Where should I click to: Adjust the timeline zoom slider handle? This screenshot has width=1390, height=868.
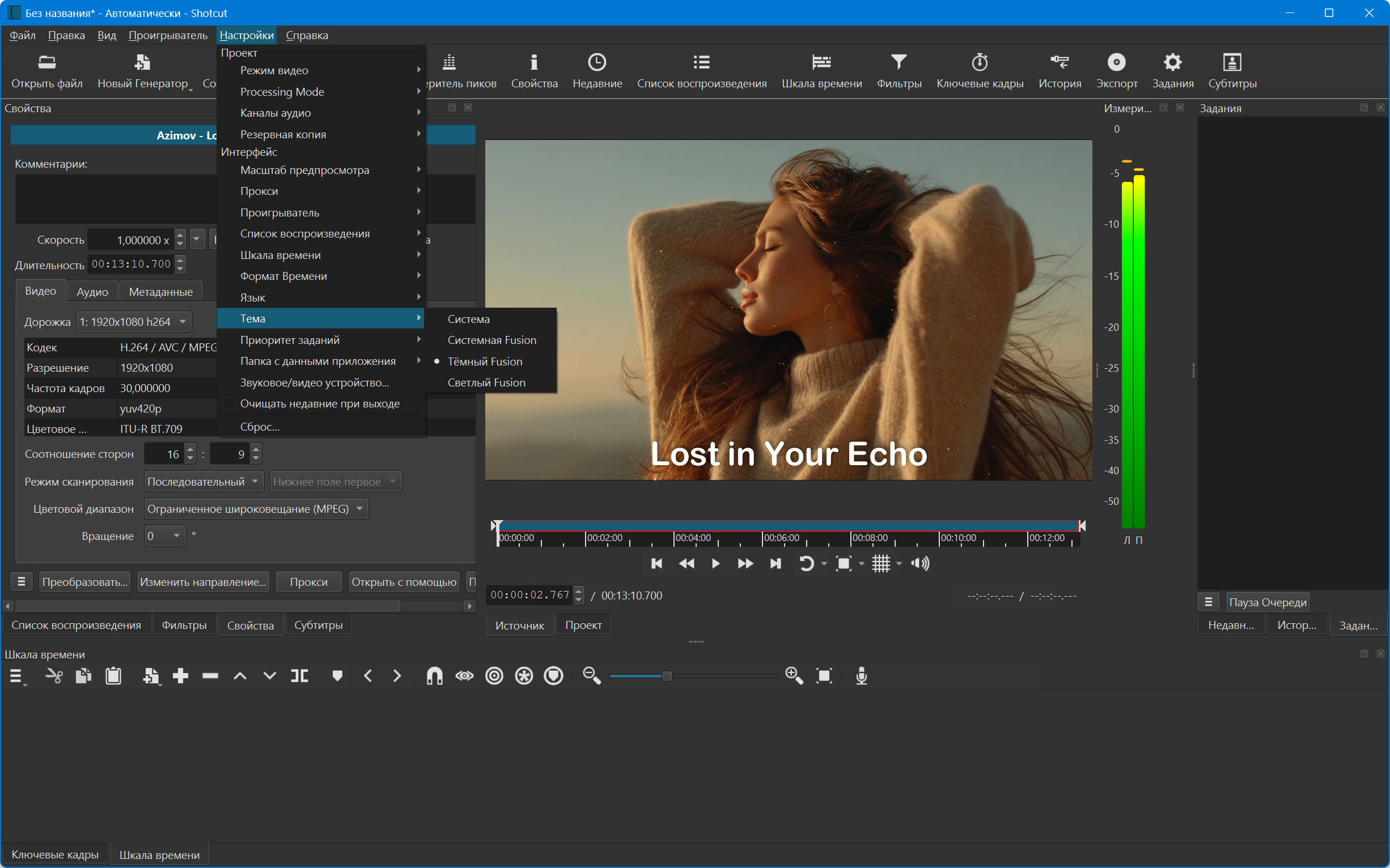(667, 676)
